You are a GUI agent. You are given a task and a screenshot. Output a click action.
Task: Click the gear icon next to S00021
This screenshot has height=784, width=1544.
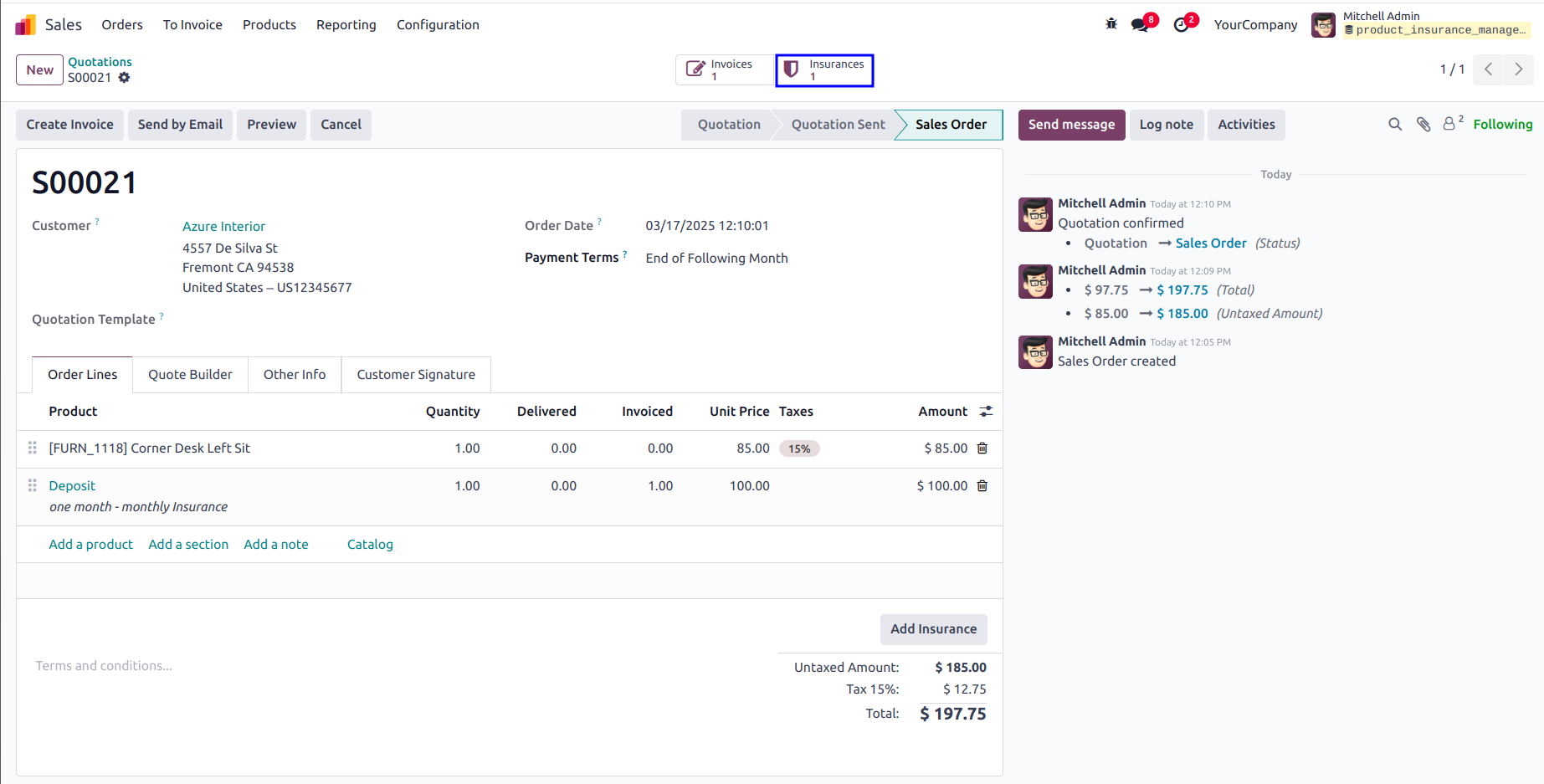point(124,78)
